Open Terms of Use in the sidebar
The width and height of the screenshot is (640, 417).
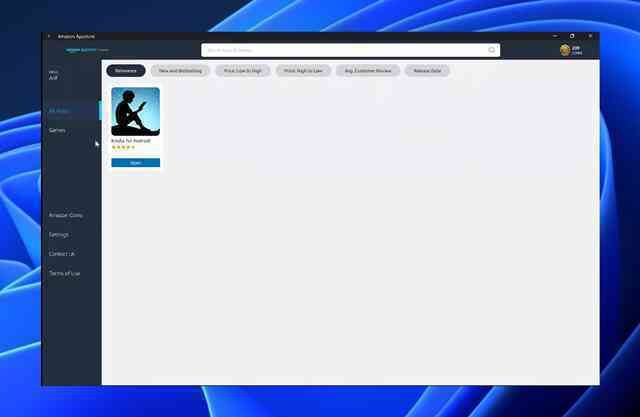[64, 273]
